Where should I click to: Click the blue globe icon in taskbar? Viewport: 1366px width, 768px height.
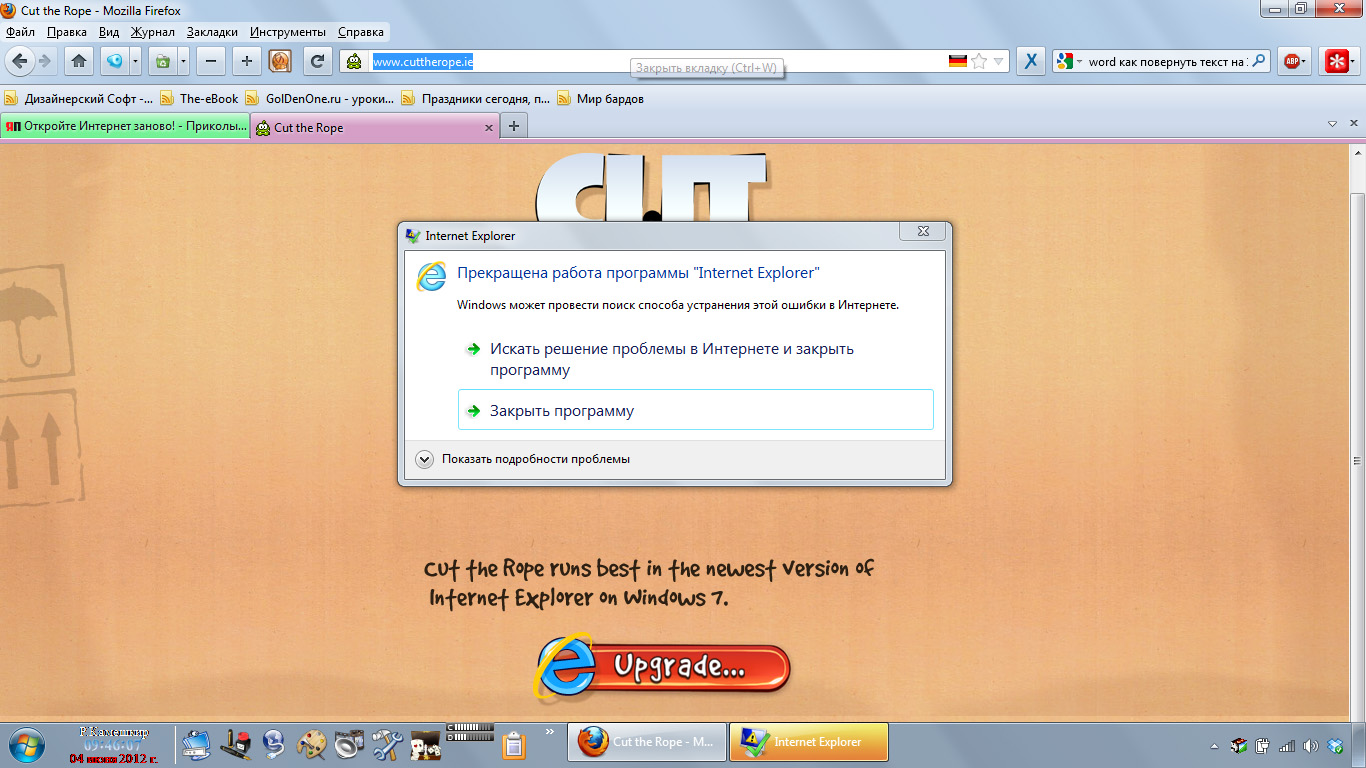[274, 743]
